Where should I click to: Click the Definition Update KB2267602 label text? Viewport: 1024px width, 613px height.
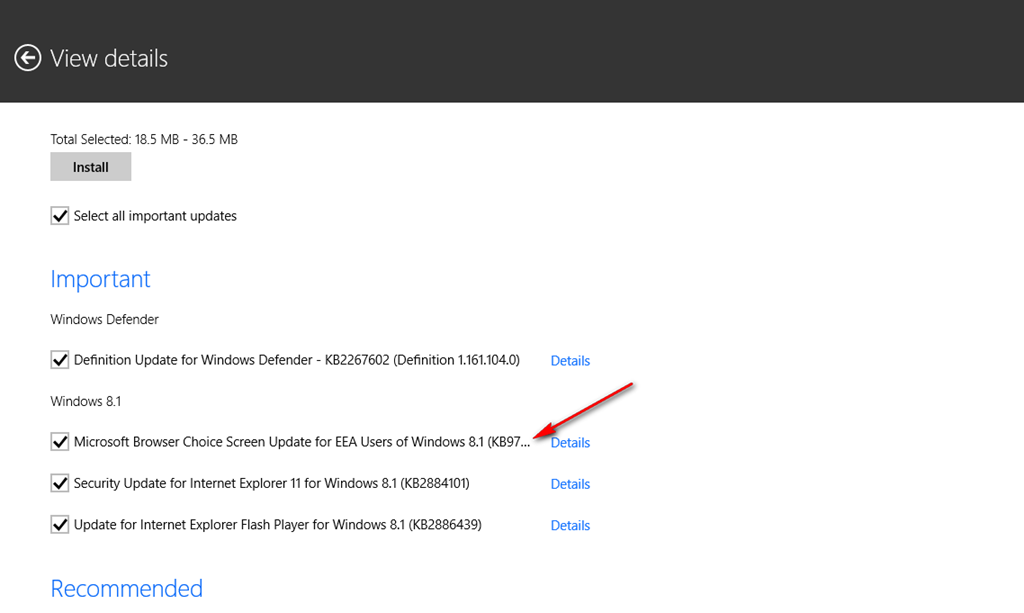297,360
